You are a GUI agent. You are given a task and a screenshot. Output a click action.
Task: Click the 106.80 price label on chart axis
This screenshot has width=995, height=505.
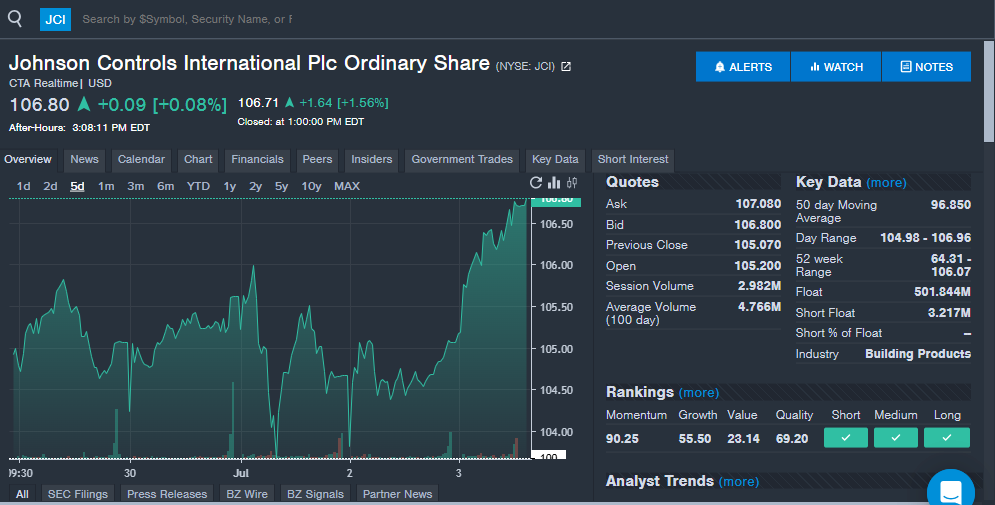(x=556, y=200)
